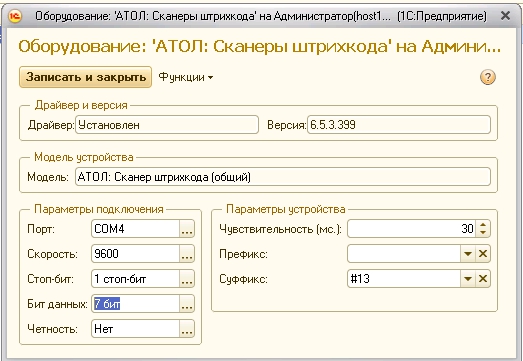Click the Модель устройства group title
Screen dimensions: 523x361
(84, 157)
